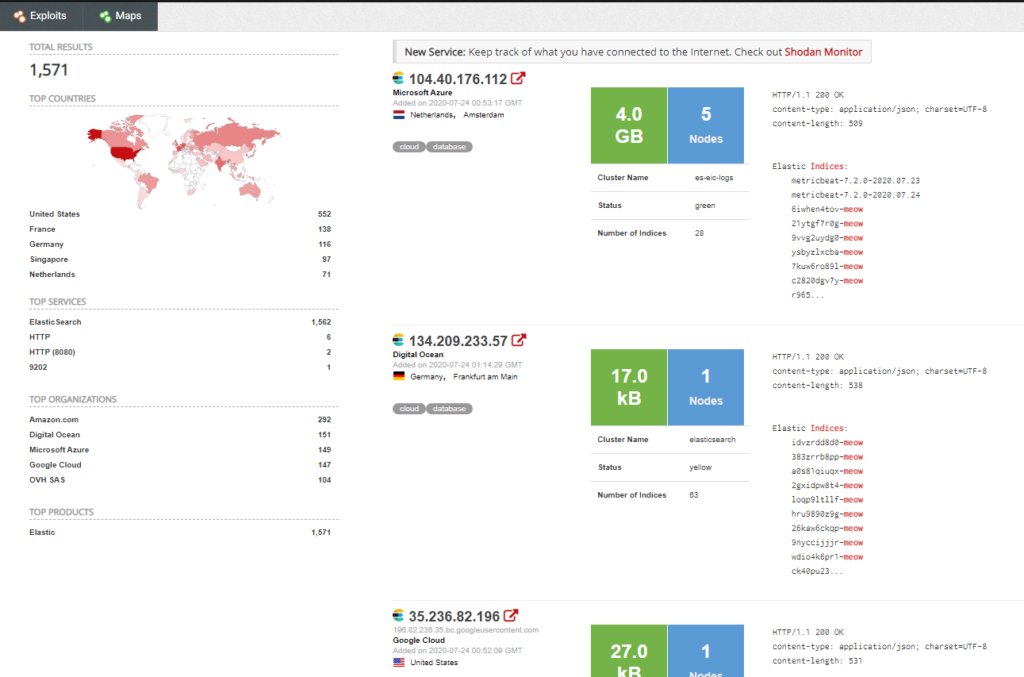Screen dimensions: 1024x677
Task: Filter by ElasticSearch service
Action: (x=55, y=322)
